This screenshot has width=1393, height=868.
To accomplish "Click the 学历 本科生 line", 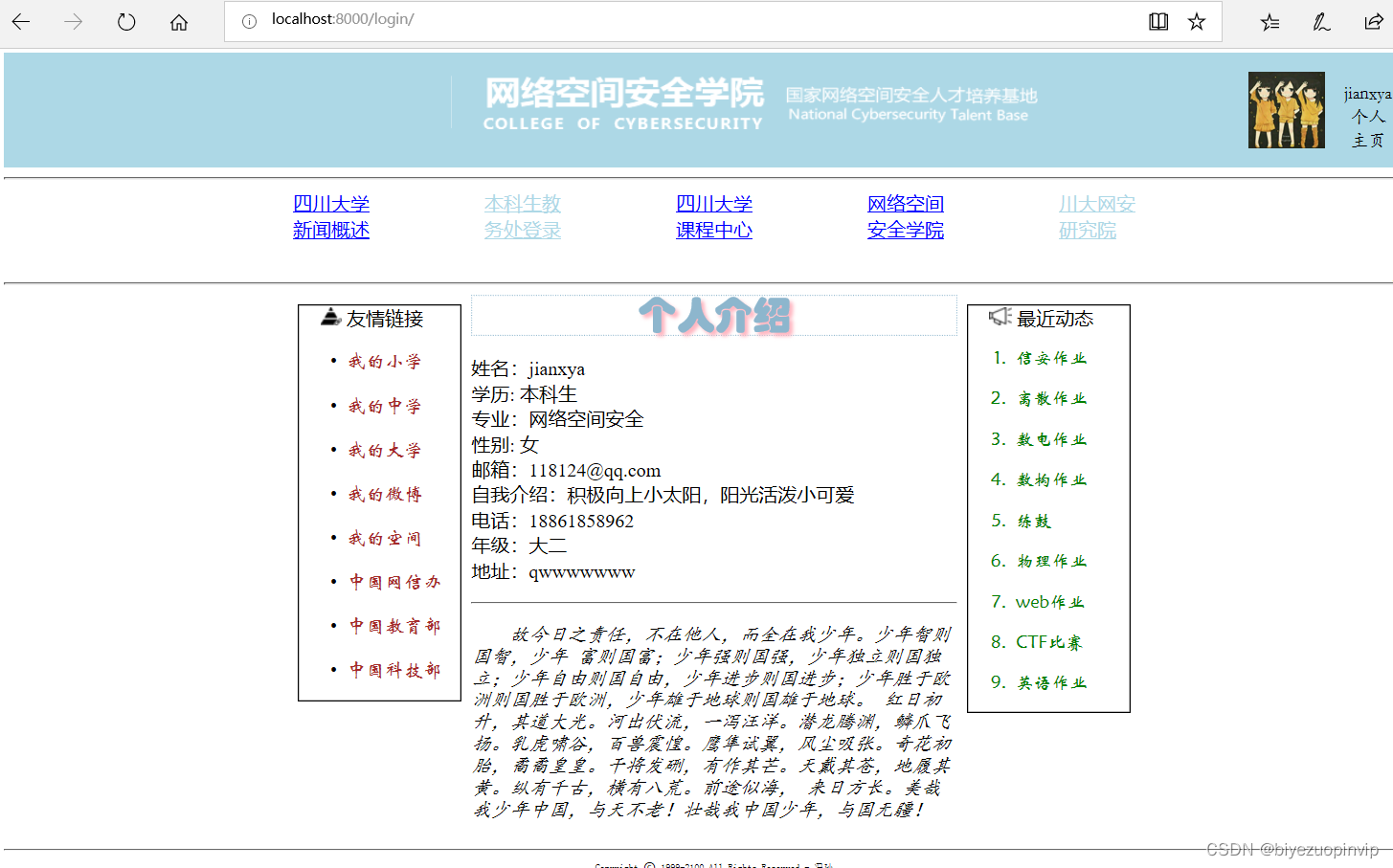I will 525,394.
